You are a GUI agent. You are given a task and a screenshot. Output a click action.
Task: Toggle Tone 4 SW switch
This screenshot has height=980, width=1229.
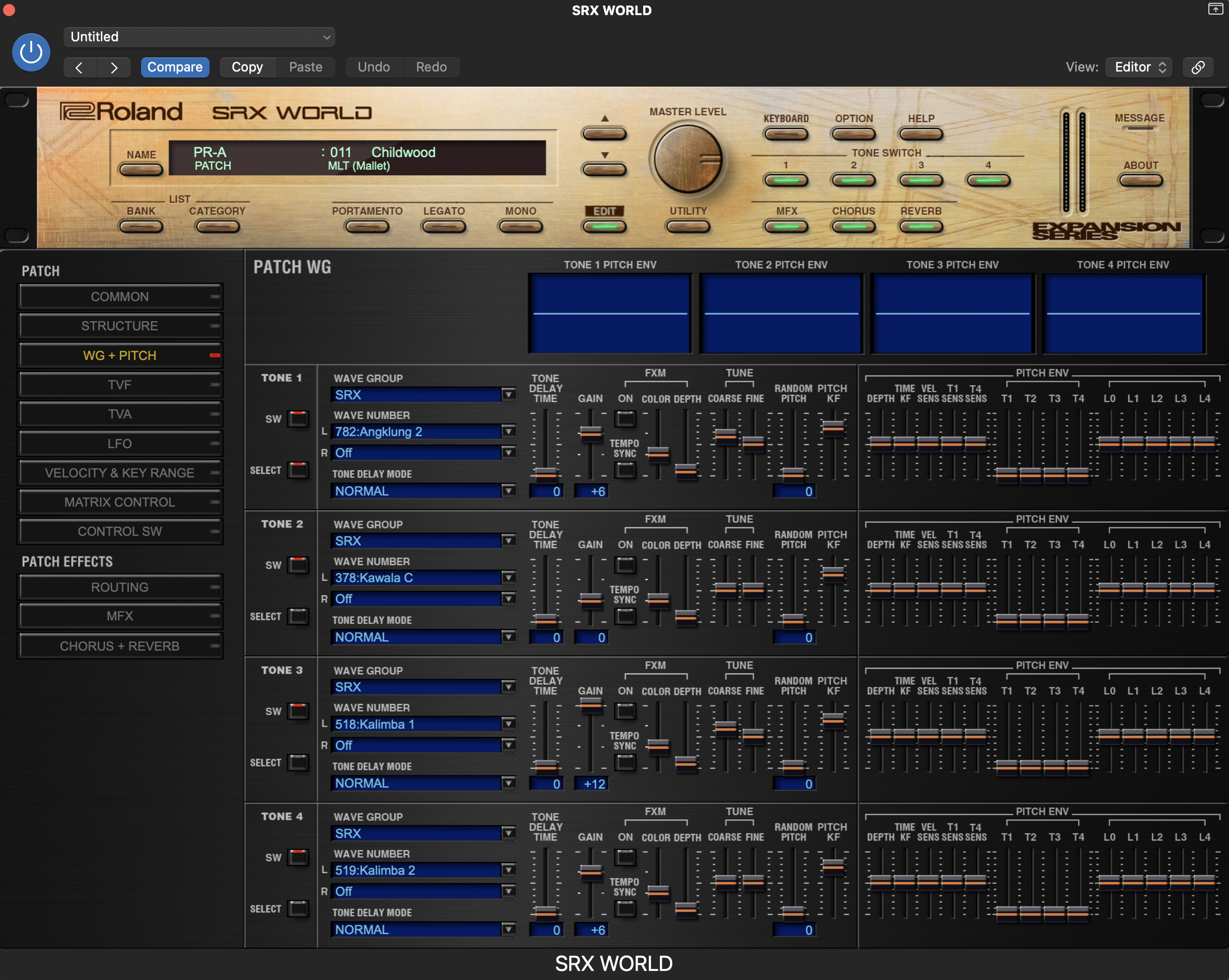pos(298,858)
